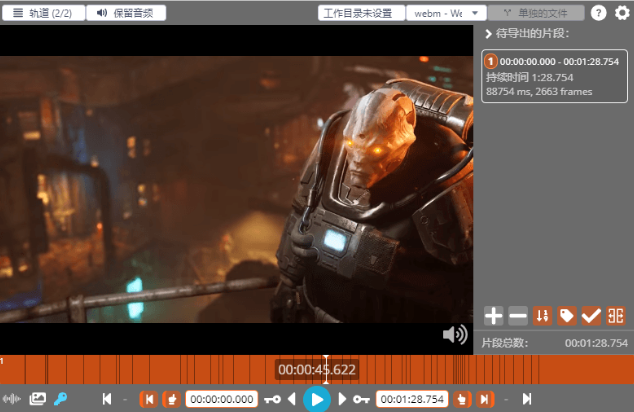Toggle the 单独的文件 separate files mode
Screen dimensions: 634x412
(536, 13)
